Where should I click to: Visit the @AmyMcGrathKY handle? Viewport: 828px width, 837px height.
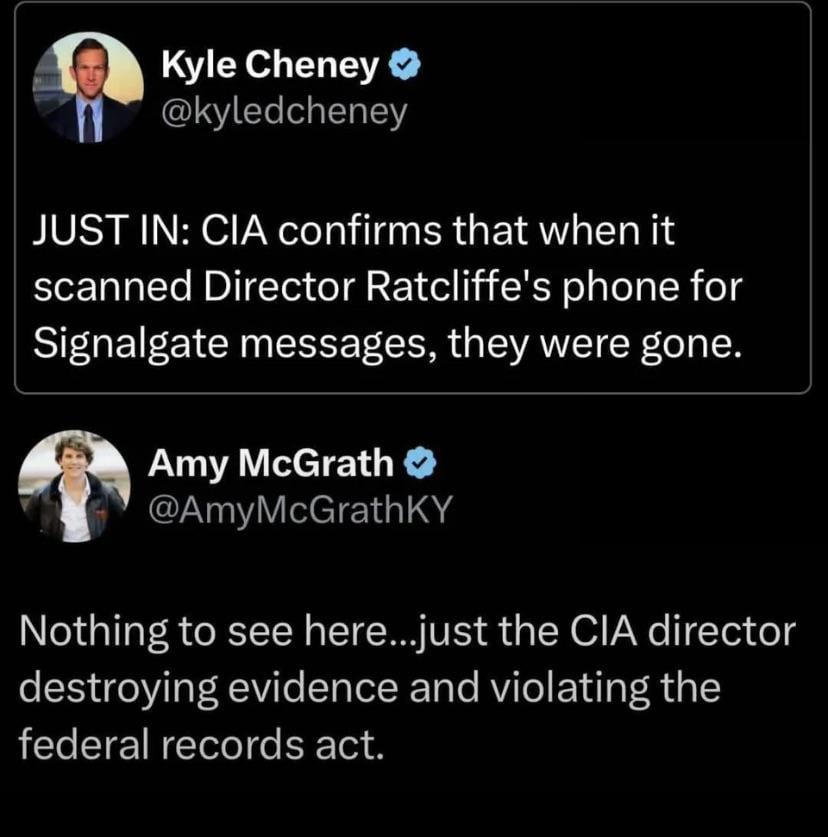(300, 508)
